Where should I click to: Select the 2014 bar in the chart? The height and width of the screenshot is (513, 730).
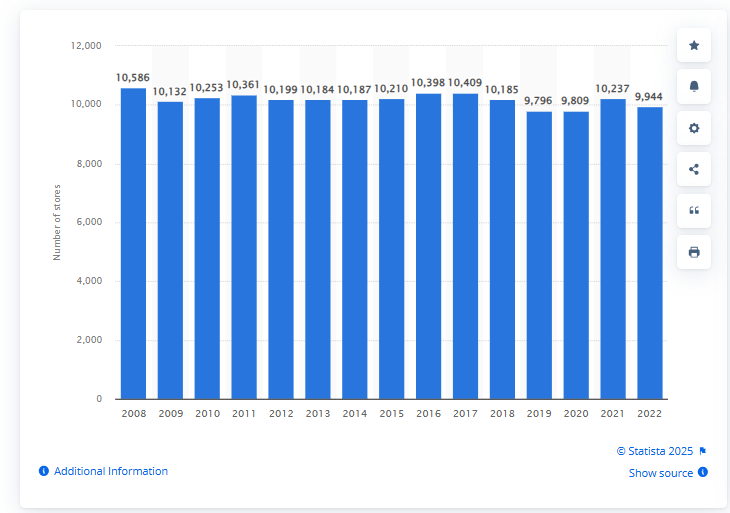point(355,250)
